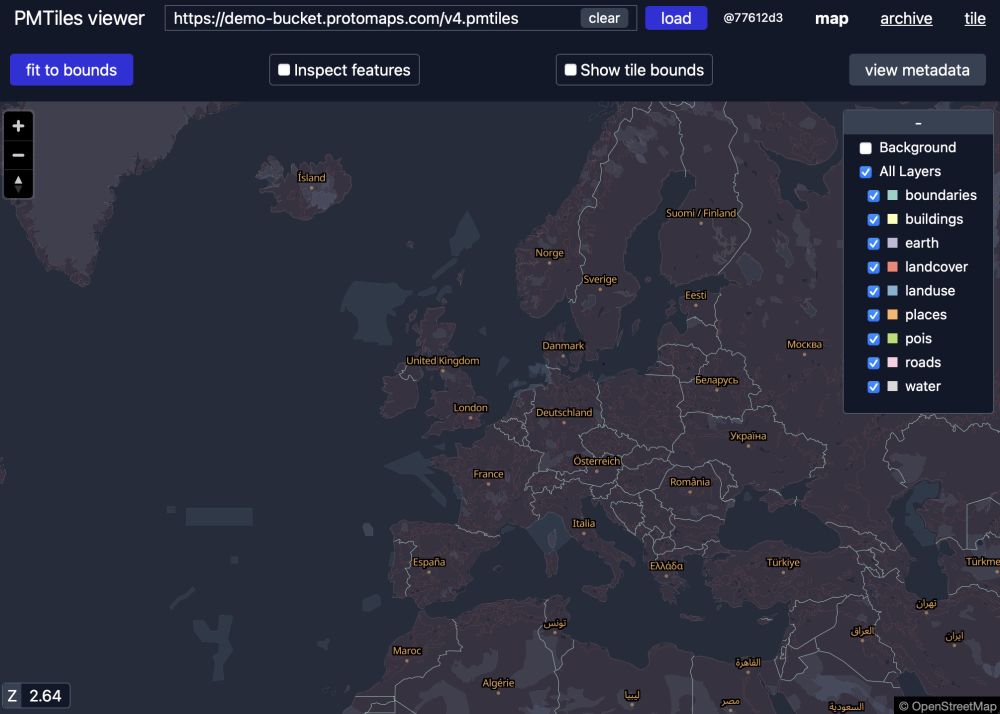Click the landuse blue color swatch
The image size is (1000, 714).
click(x=893, y=291)
